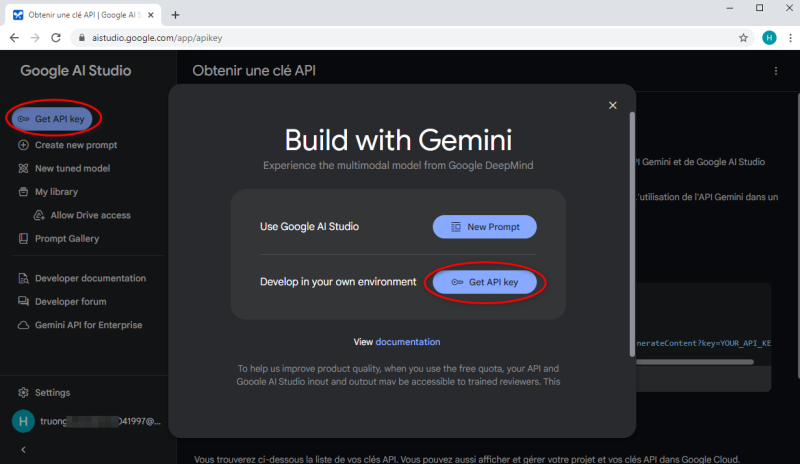Screen dimensions: 800x464
Task: Open My library in the sidebar
Action: tap(56, 192)
